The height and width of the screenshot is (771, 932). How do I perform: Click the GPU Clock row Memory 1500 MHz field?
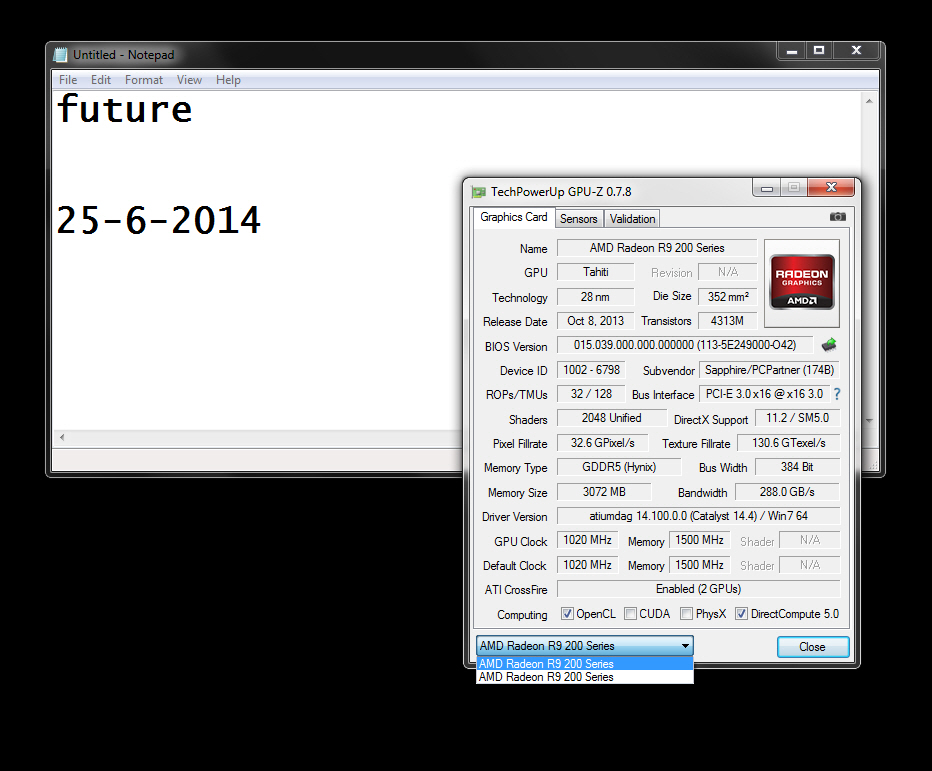click(699, 540)
